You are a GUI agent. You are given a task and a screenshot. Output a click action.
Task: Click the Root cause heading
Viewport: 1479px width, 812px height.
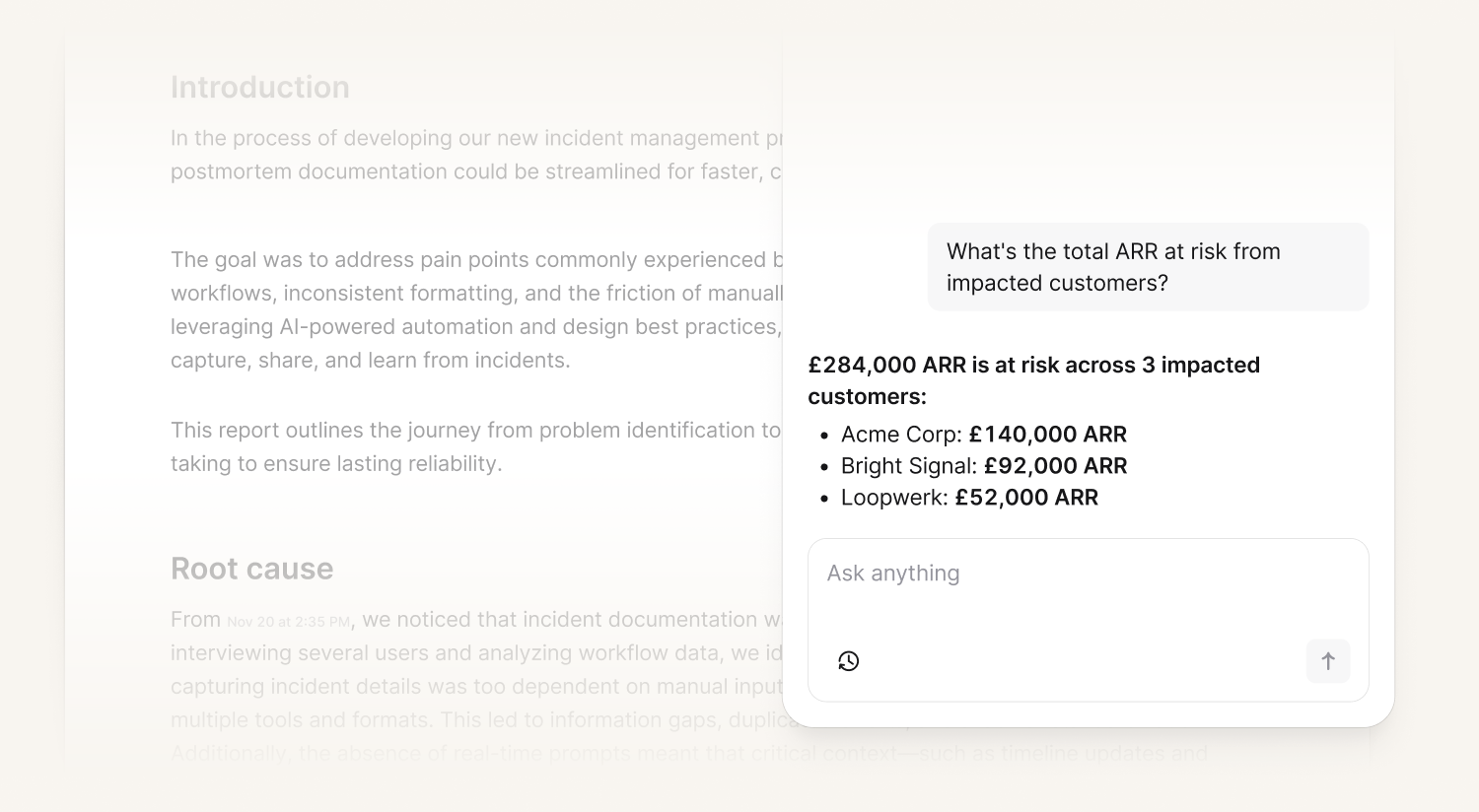251,569
